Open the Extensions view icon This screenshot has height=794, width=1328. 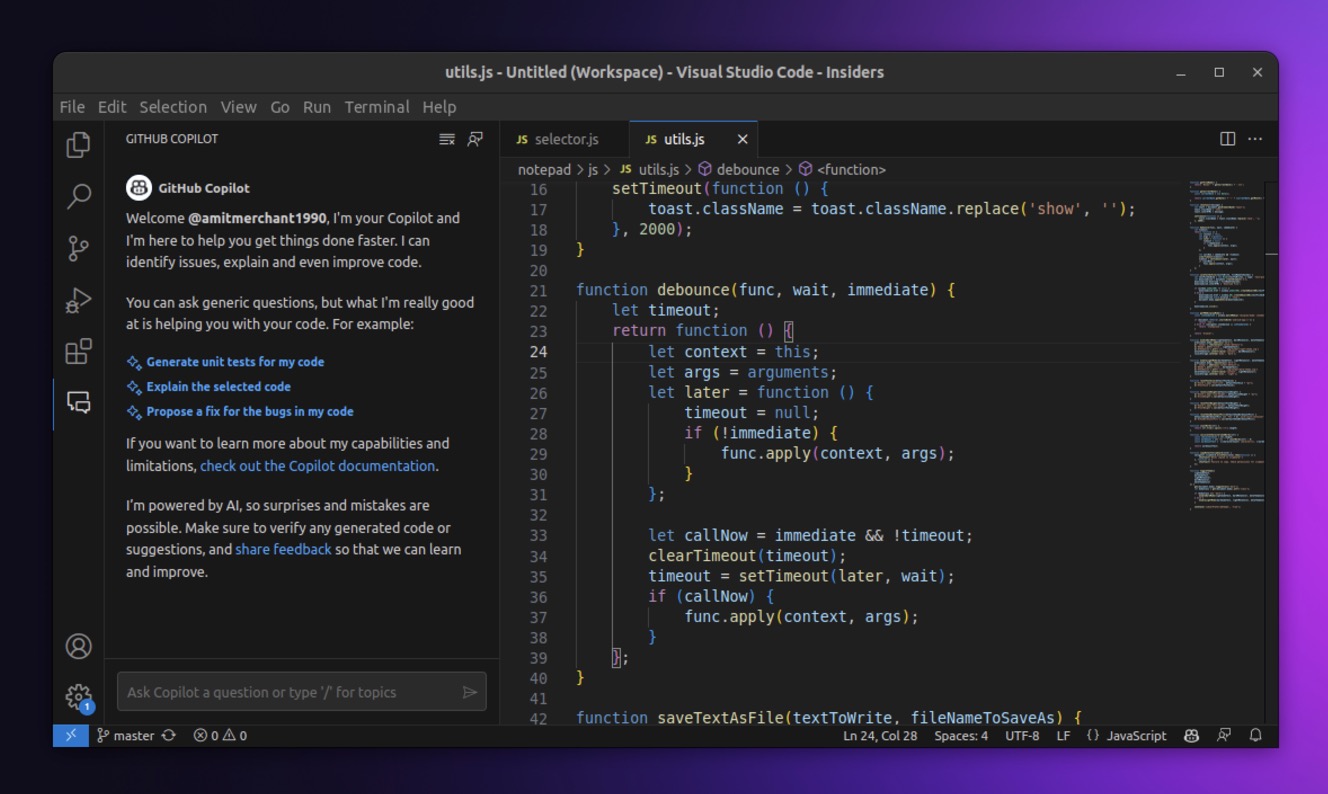point(78,352)
